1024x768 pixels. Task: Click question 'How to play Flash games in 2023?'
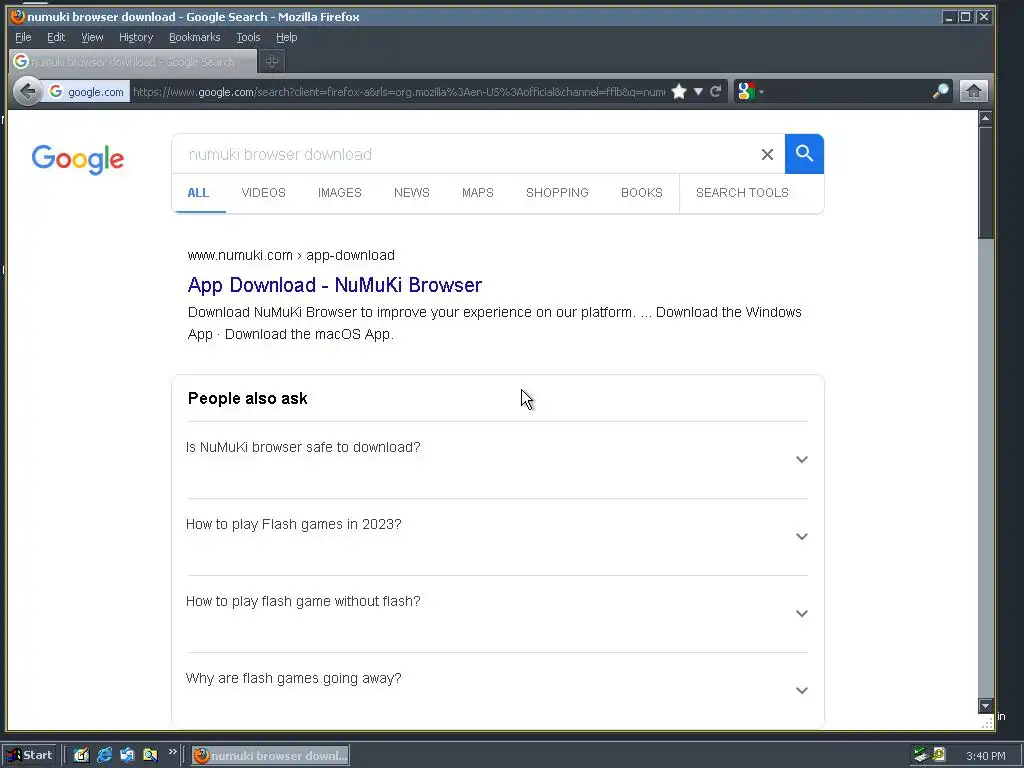(x=293, y=524)
